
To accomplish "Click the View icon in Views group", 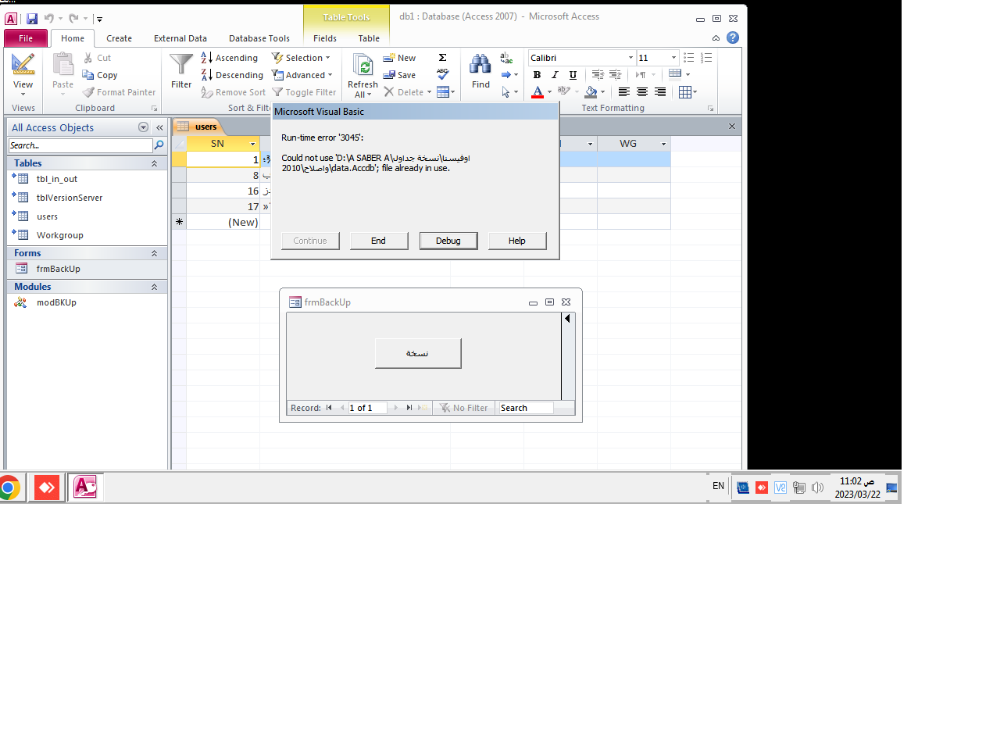I will point(23,64).
